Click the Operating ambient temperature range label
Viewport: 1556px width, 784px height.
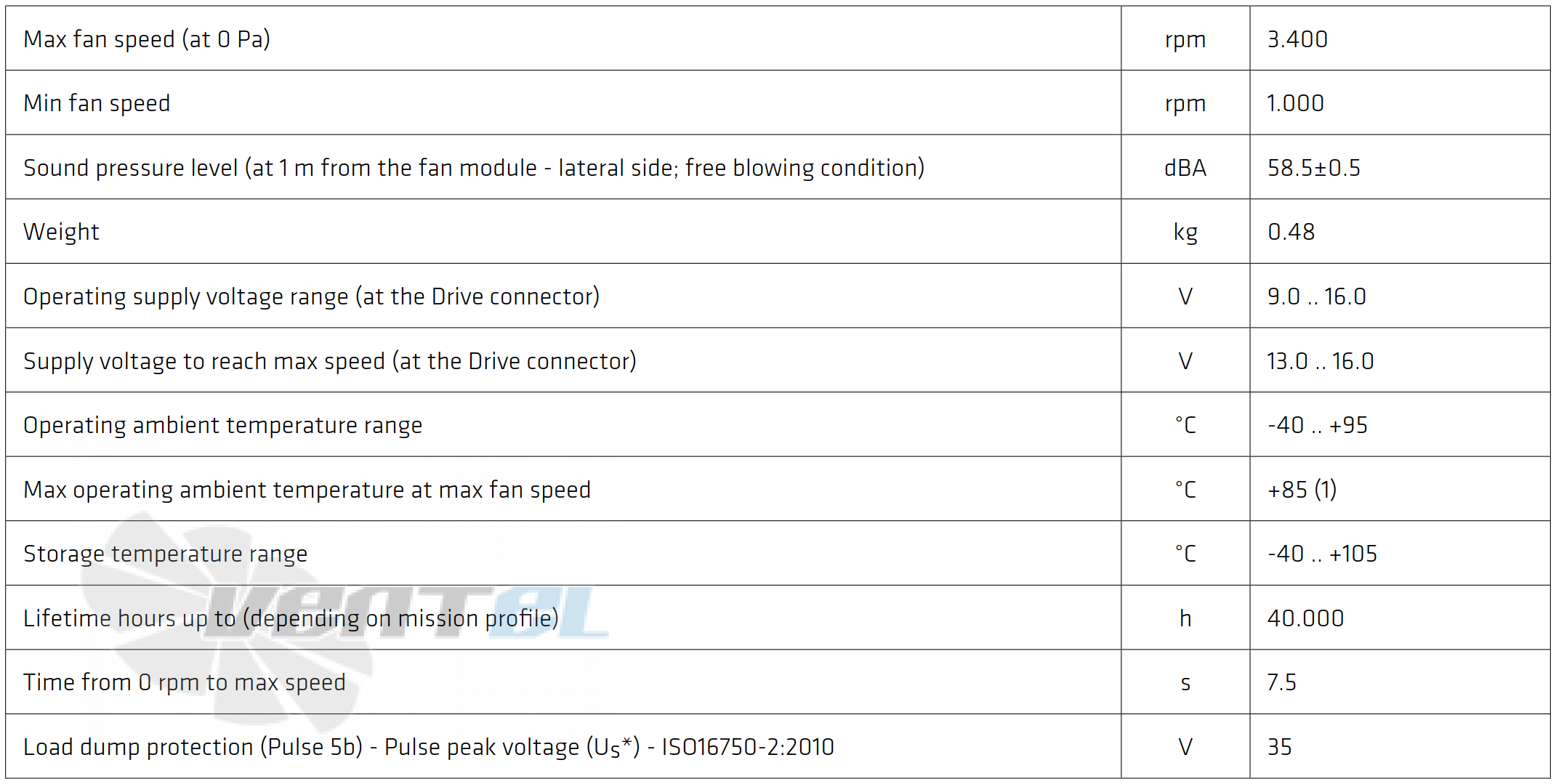(x=222, y=425)
